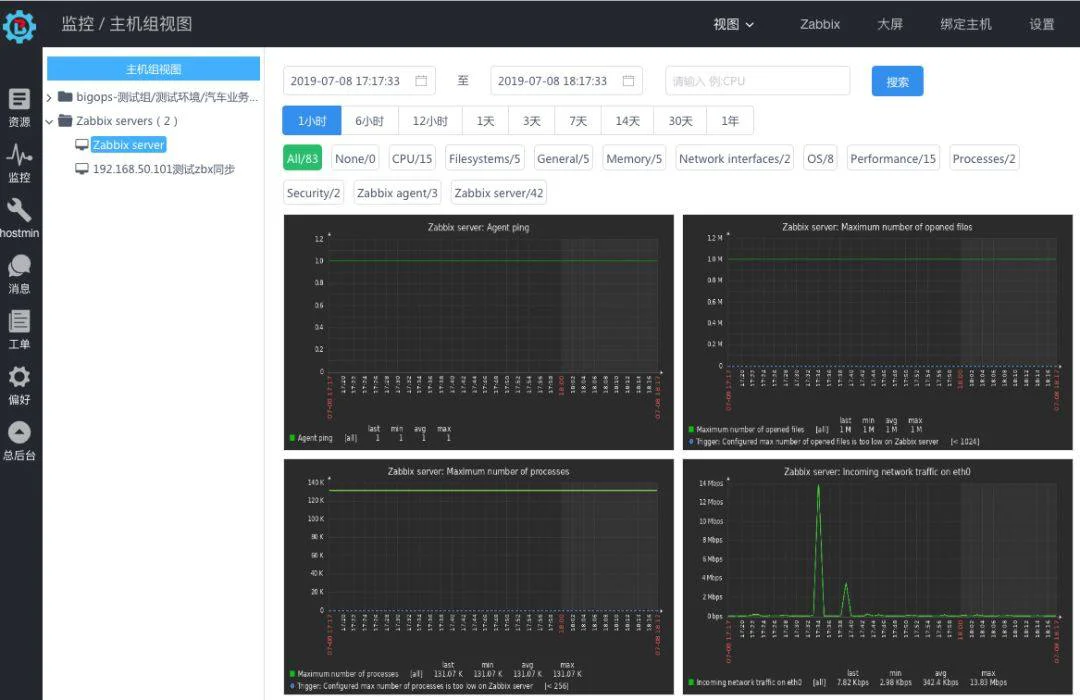Viewport: 1080px width, 700px height.
Task: Focus the search keyword input field
Action: (758, 81)
